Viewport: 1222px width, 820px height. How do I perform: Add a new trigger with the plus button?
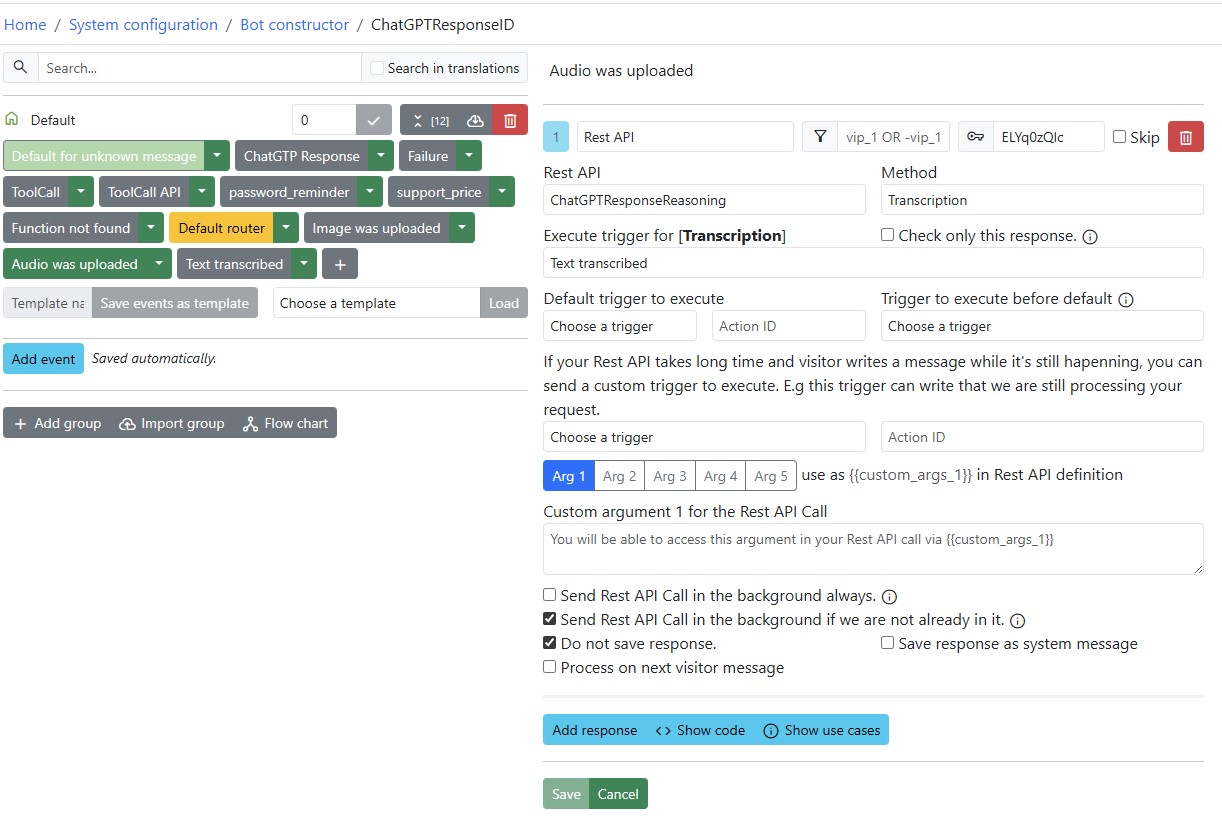pyautogui.click(x=340, y=264)
